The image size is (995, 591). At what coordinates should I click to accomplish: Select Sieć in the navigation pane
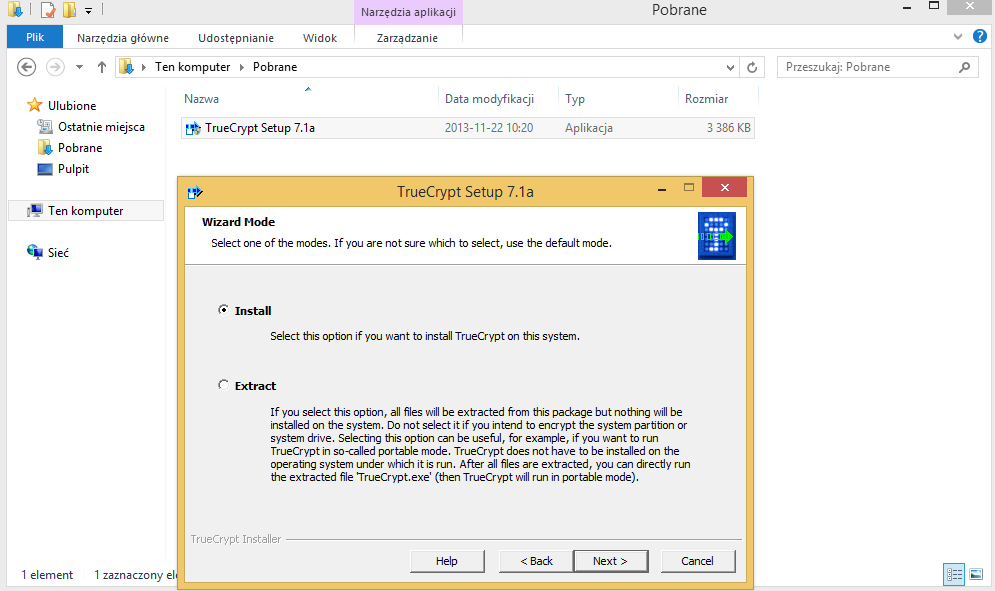point(58,253)
